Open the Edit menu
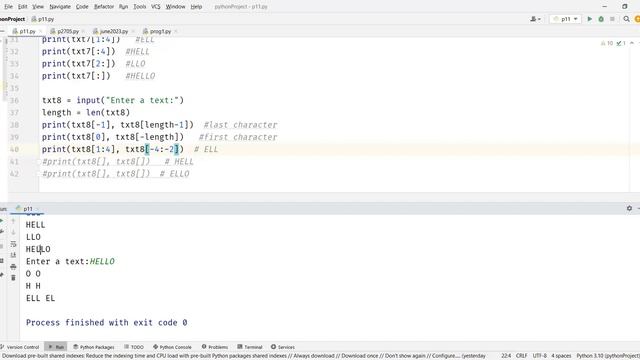This screenshot has width=640, height=360. (x=23, y=7)
